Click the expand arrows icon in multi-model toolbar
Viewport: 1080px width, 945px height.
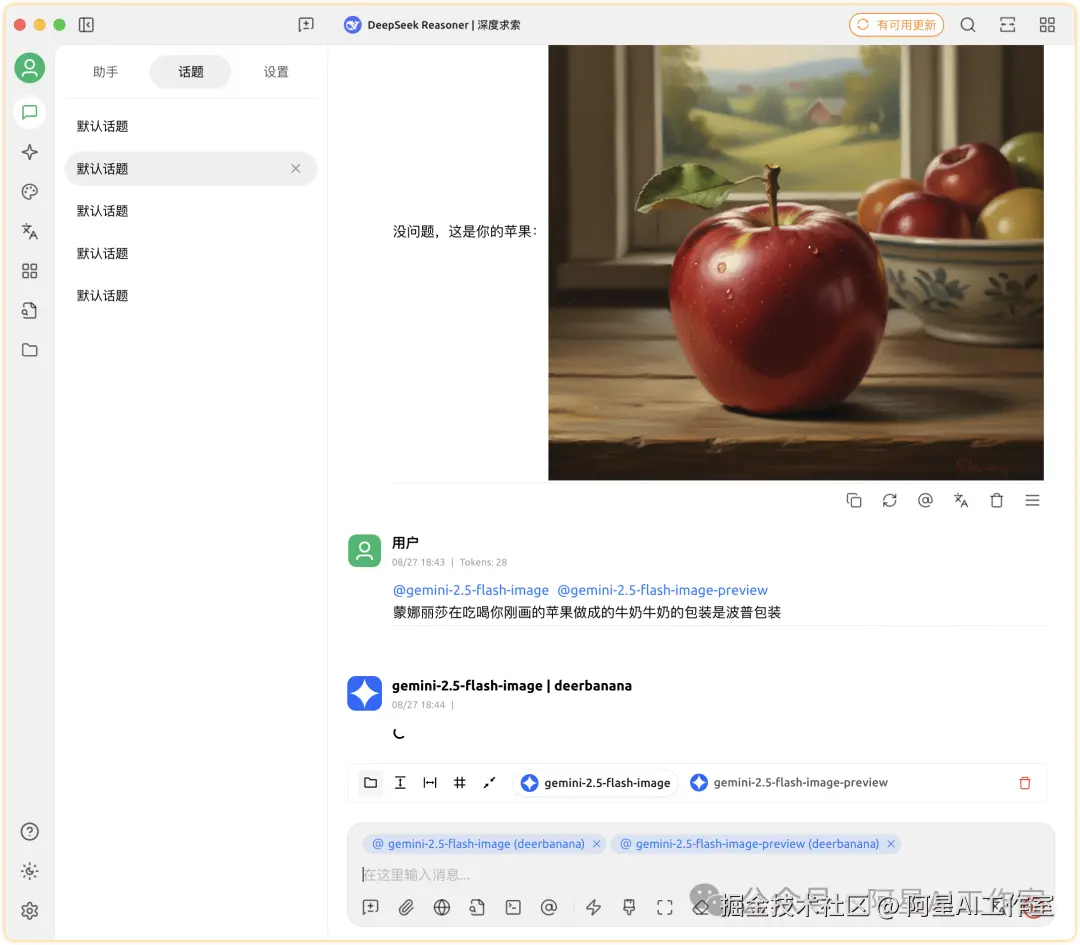click(489, 782)
